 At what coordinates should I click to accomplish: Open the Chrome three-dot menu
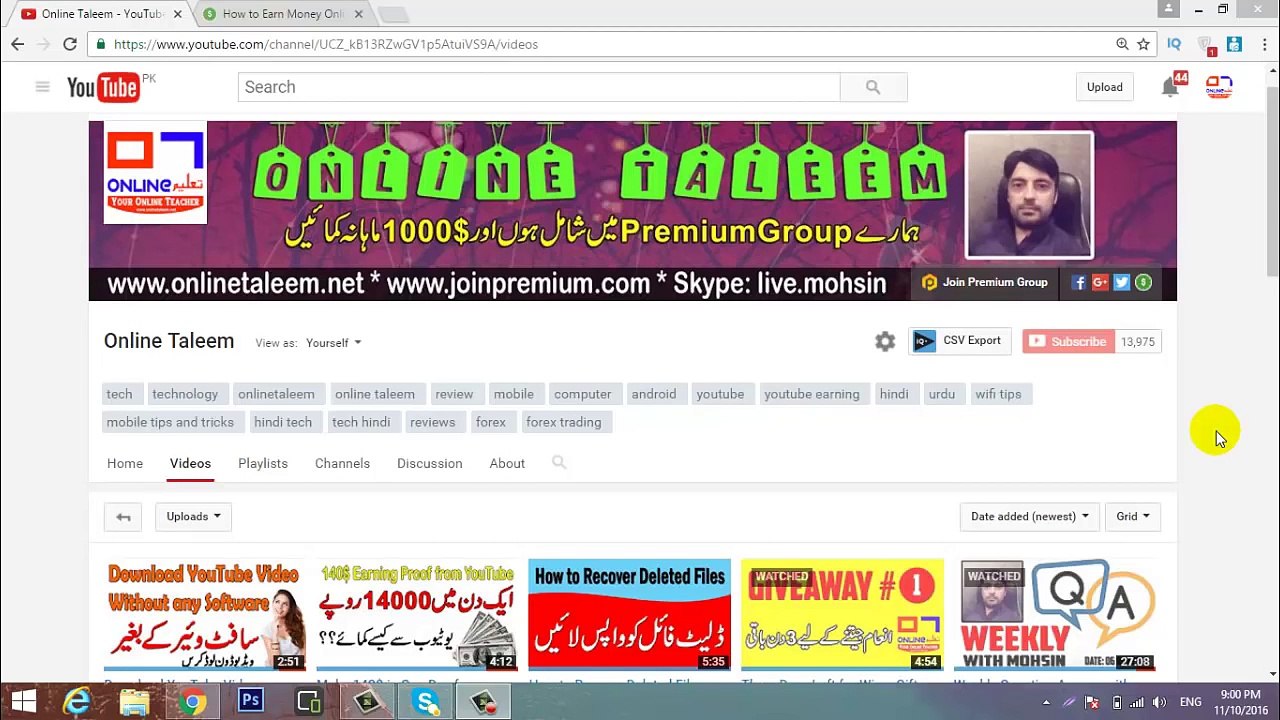pyautogui.click(x=1264, y=44)
